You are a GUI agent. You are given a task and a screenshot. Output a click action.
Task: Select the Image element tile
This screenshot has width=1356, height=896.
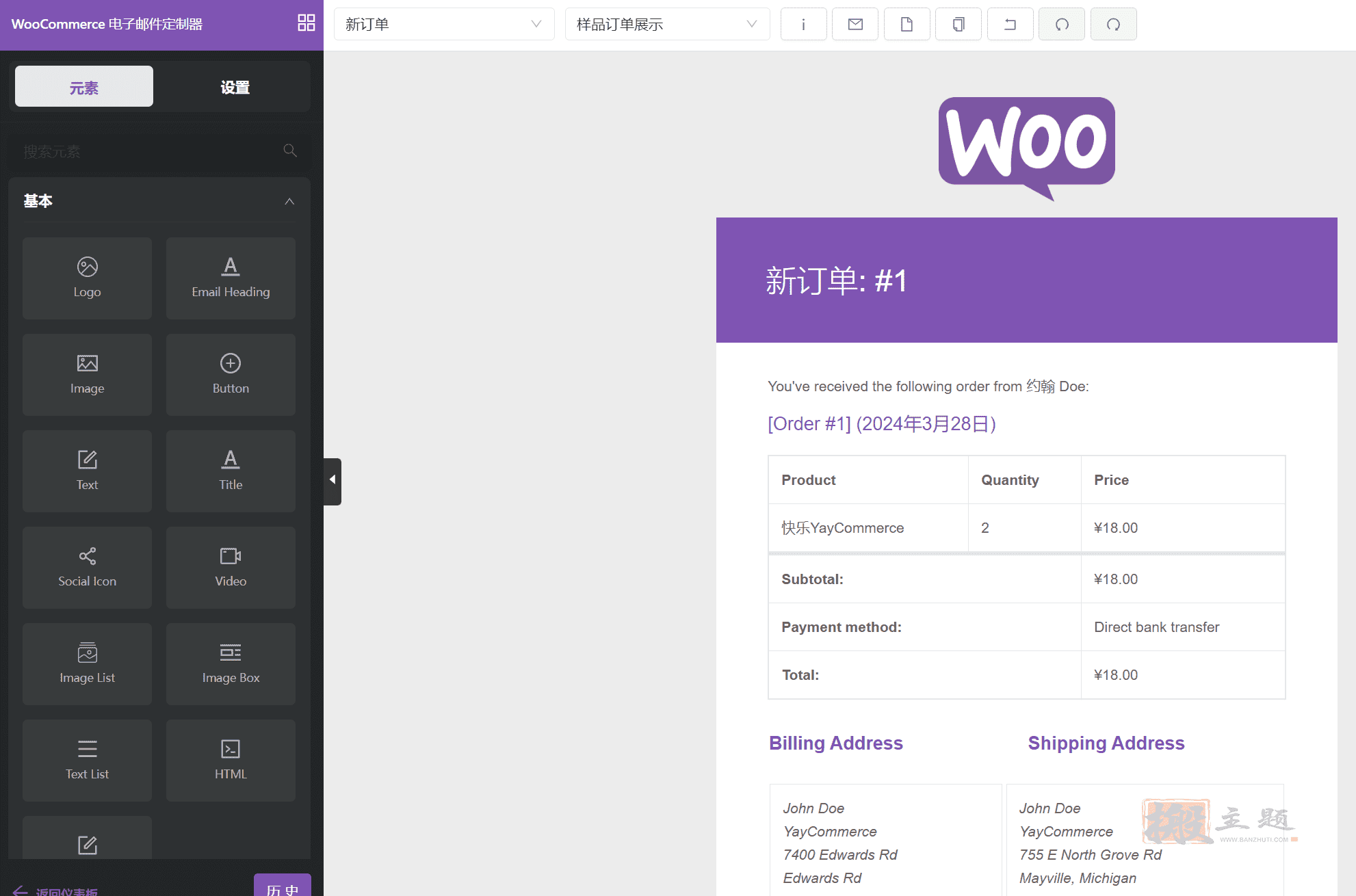88,374
